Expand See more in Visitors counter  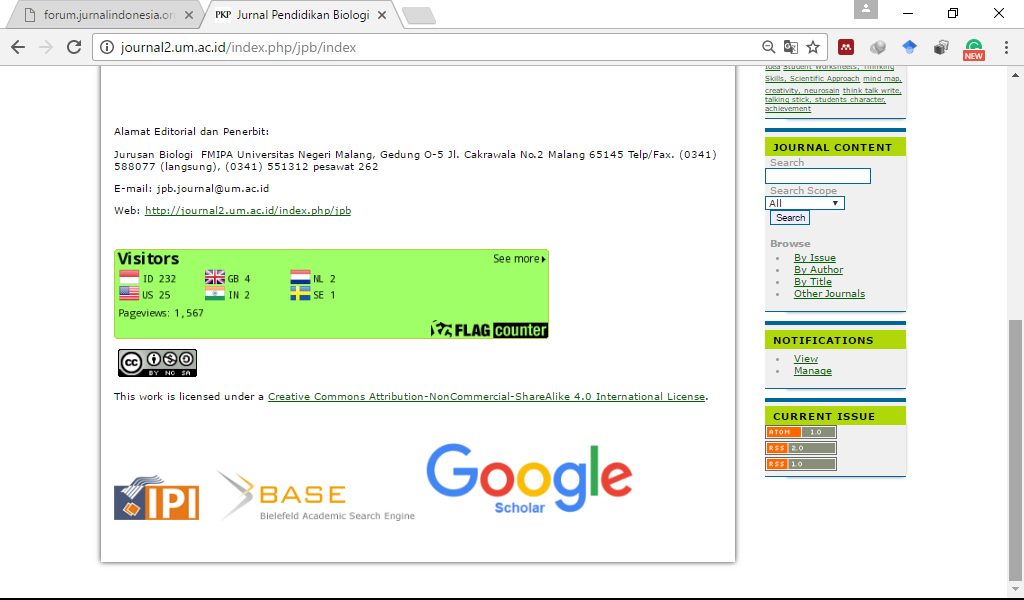pyautogui.click(x=519, y=259)
